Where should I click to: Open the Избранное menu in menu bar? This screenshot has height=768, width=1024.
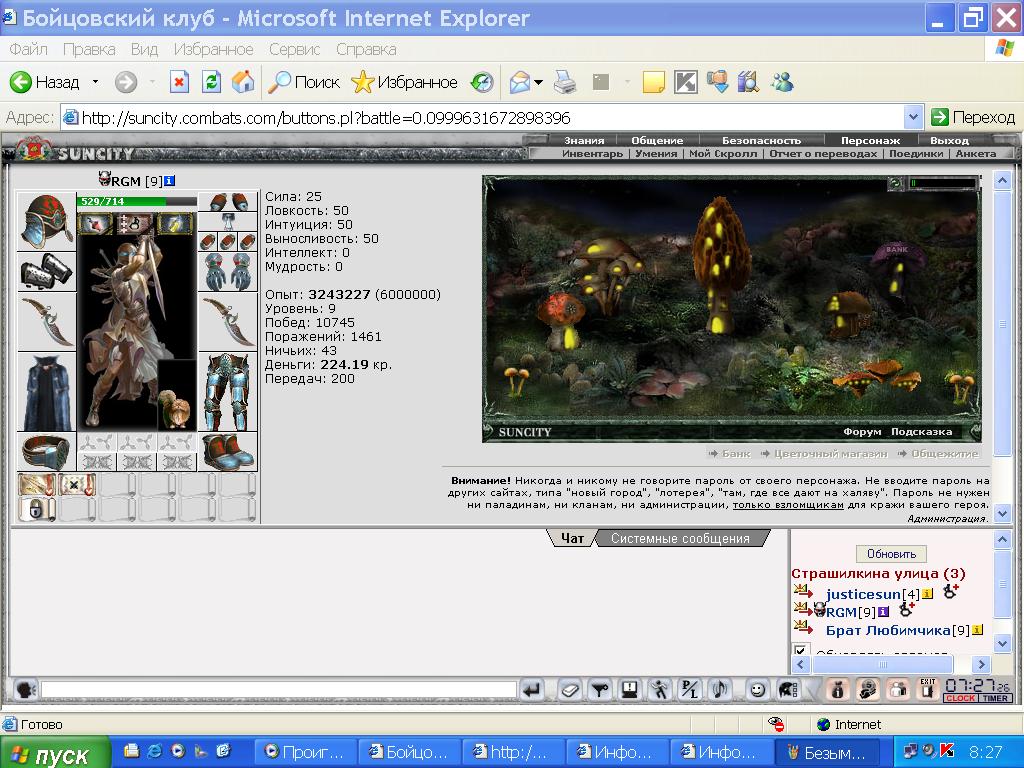point(214,50)
